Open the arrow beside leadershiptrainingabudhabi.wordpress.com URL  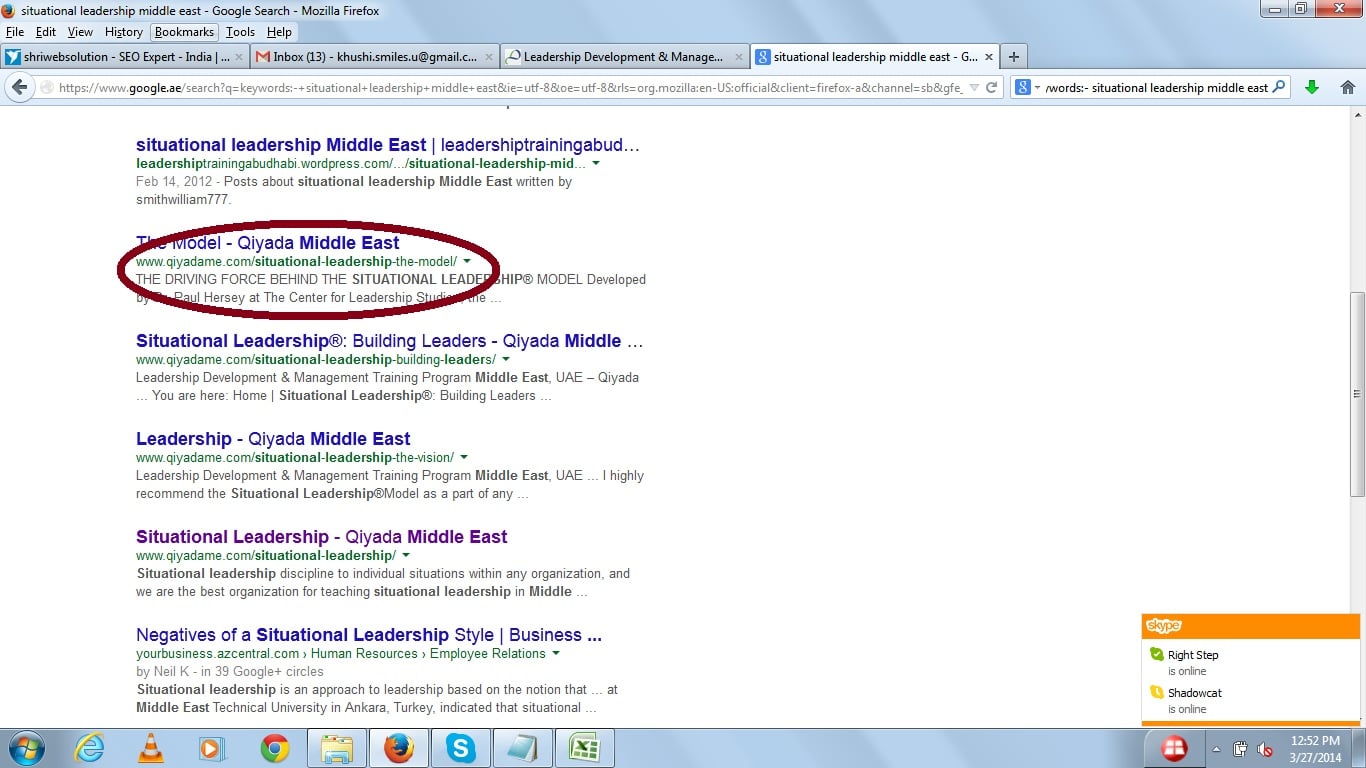click(596, 163)
